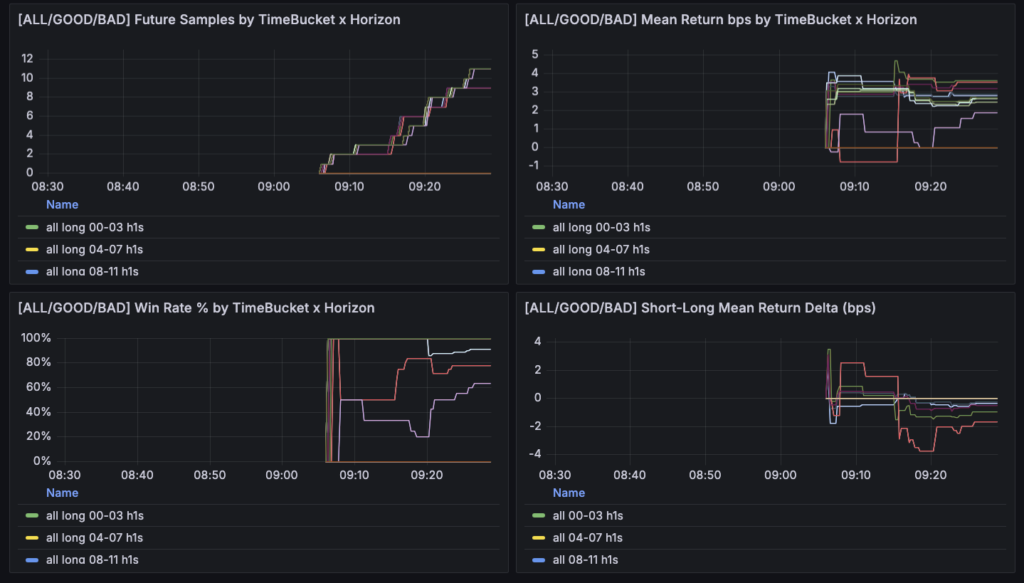Screen dimensions: 1024x583
Task: Click green color swatch in Future Samples legend
Action: point(30,228)
